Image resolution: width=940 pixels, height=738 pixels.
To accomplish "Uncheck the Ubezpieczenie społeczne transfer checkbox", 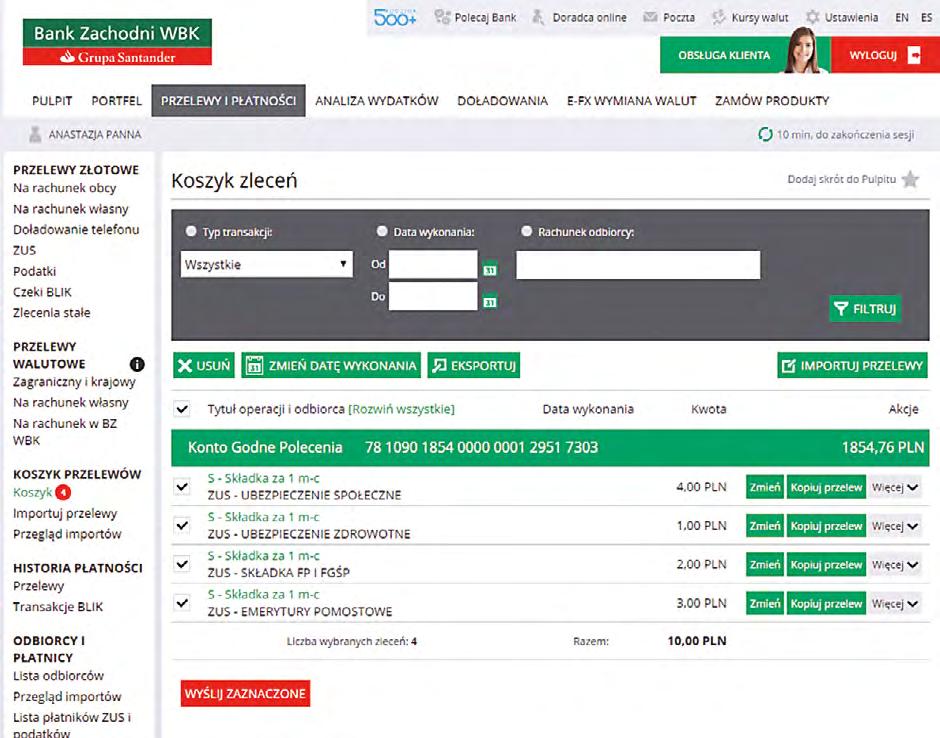I will pos(182,486).
